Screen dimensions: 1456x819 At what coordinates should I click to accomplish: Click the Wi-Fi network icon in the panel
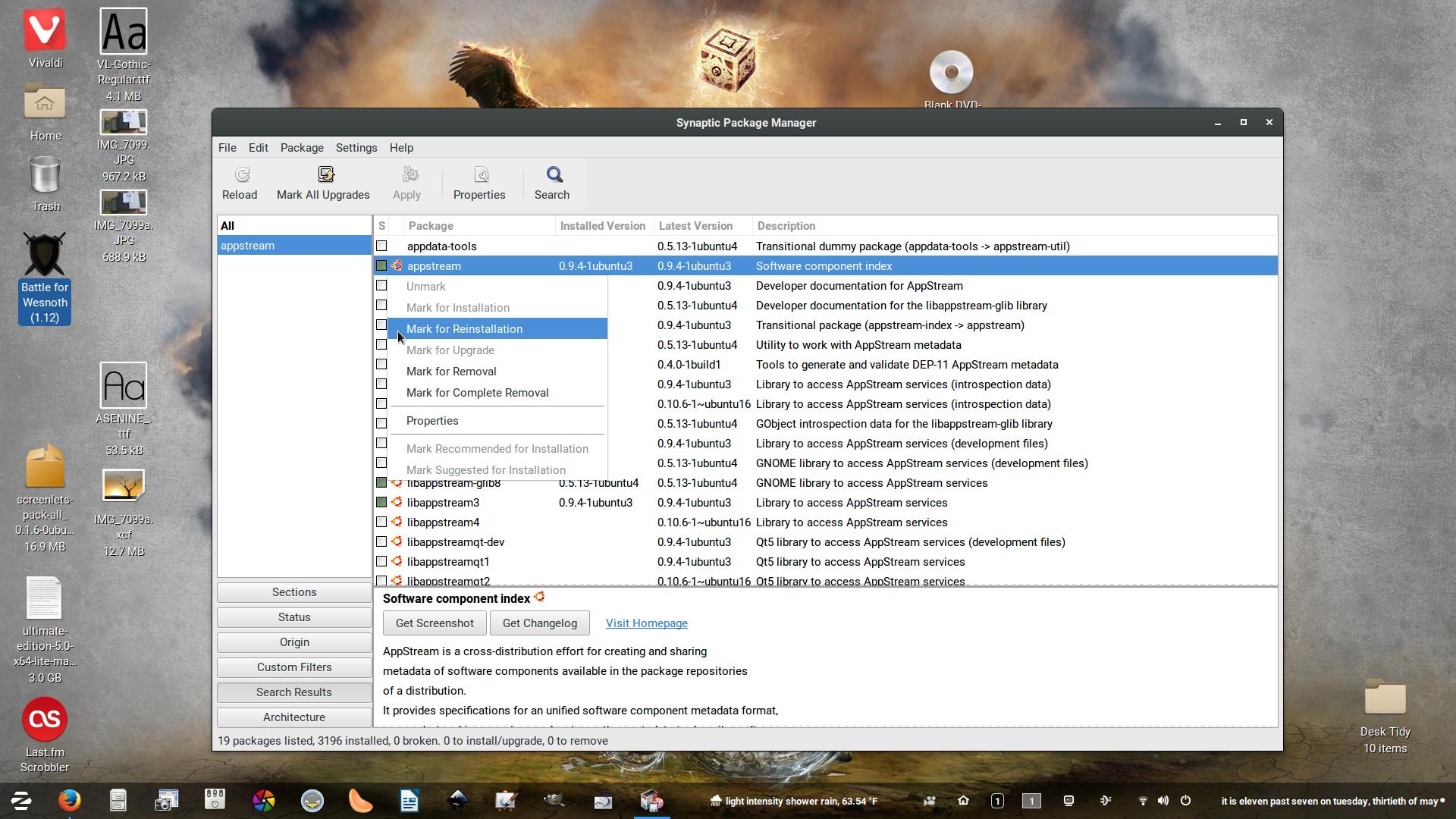point(1143,801)
